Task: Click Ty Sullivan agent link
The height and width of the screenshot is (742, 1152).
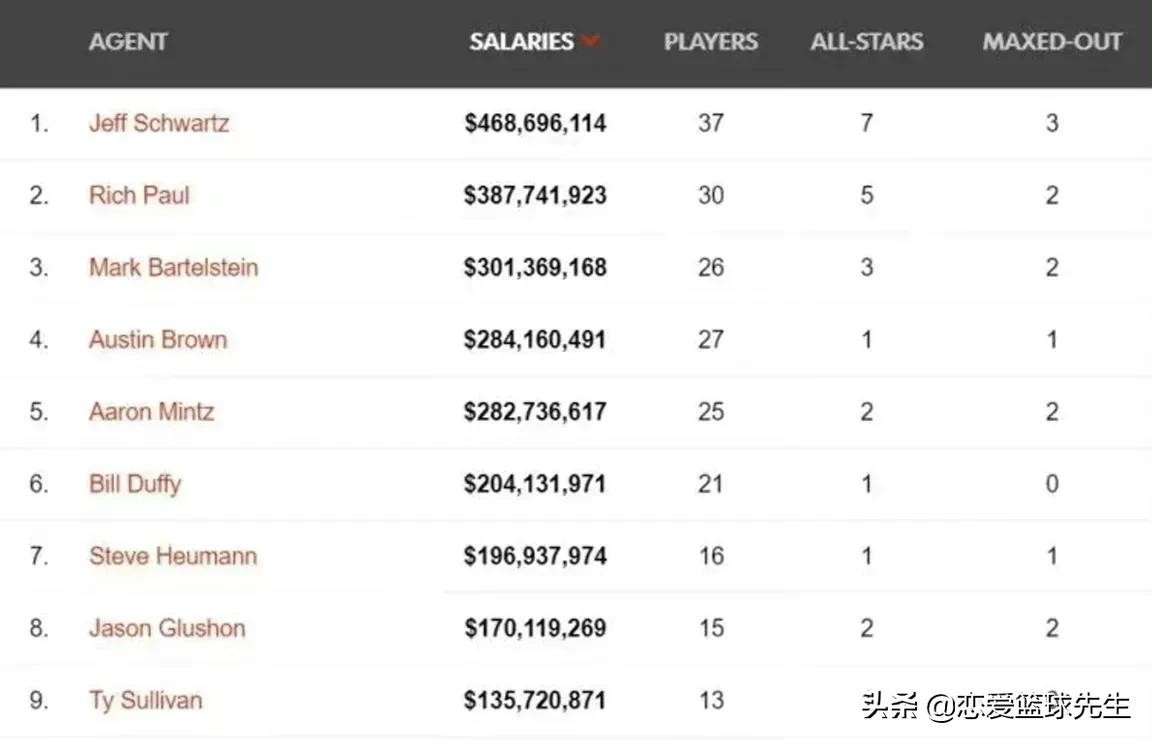Action: pyautogui.click(x=146, y=700)
